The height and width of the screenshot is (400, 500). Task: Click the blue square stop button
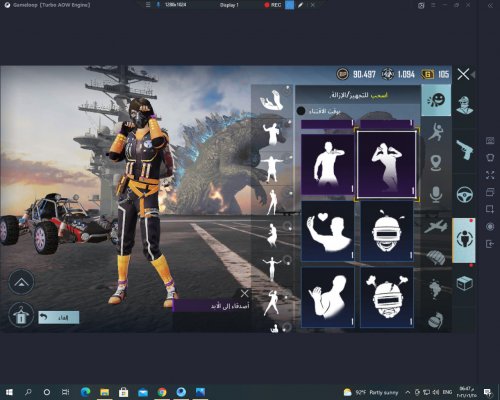(289, 5)
